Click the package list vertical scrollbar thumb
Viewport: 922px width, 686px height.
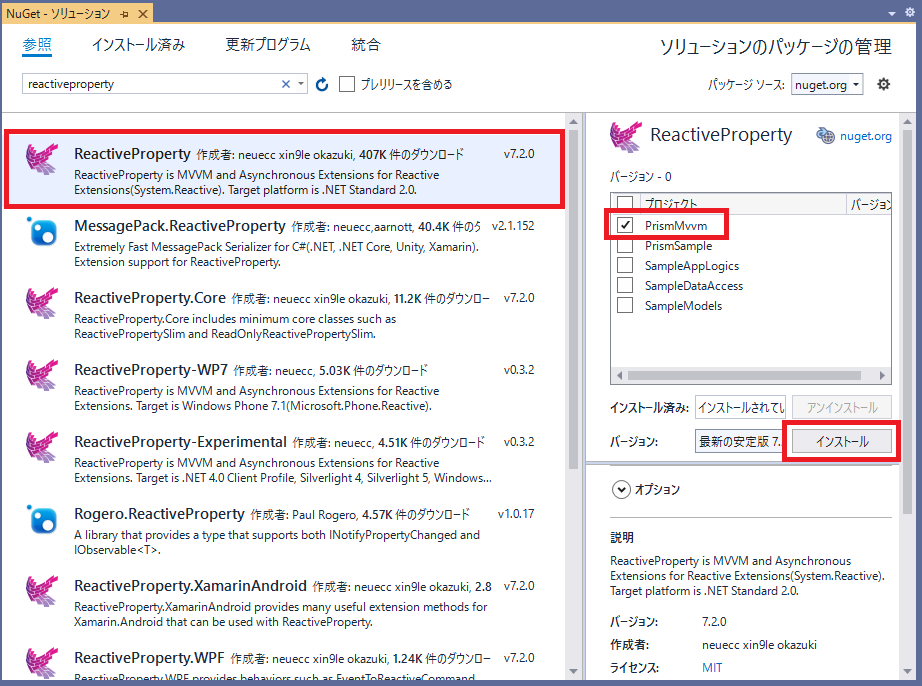coord(573,300)
